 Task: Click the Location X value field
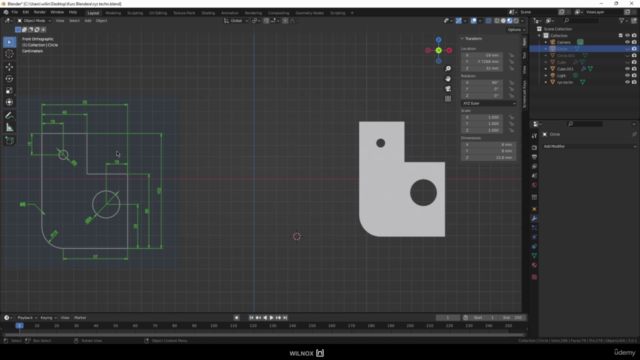point(482,56)
